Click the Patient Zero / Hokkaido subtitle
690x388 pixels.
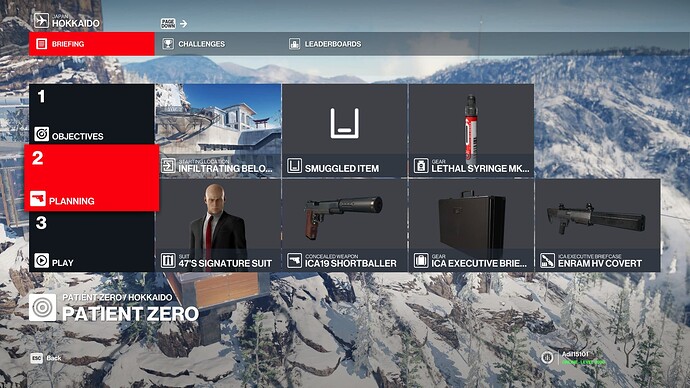(x=117, y=297)
